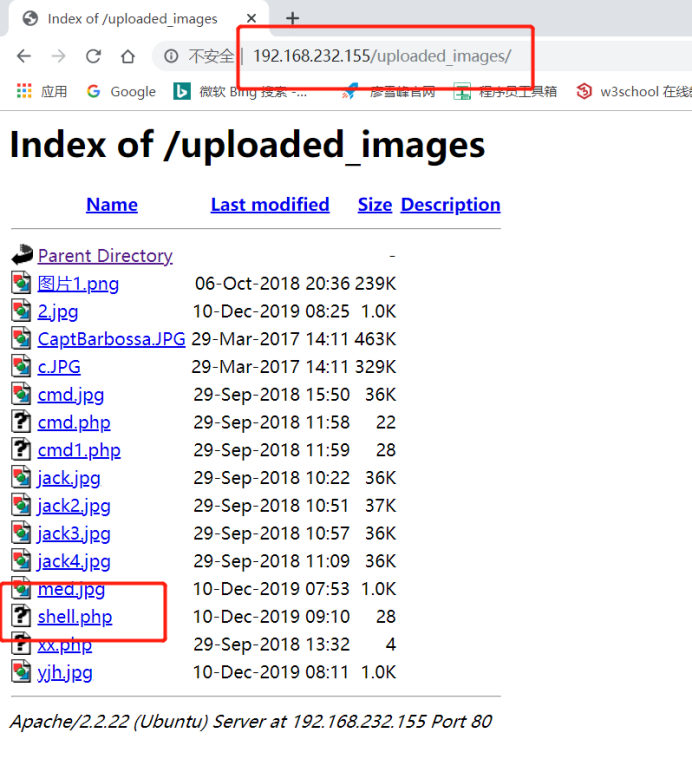This screenshot has height=759, width=692.
Task: Close the Index of /uploaded_images tab
Action: pos(251,18)
